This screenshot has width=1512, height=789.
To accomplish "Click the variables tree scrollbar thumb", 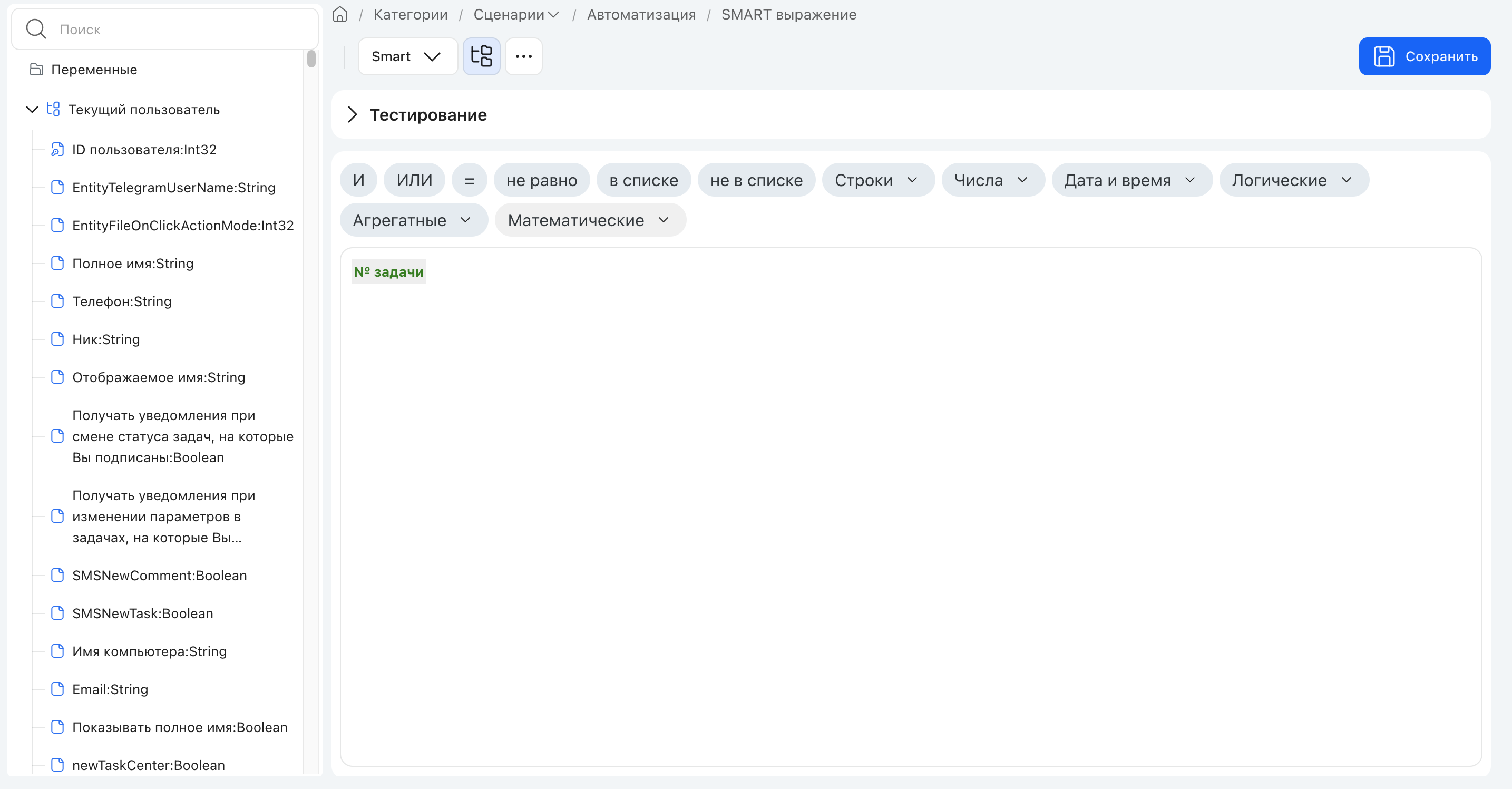I will [311, 59].
